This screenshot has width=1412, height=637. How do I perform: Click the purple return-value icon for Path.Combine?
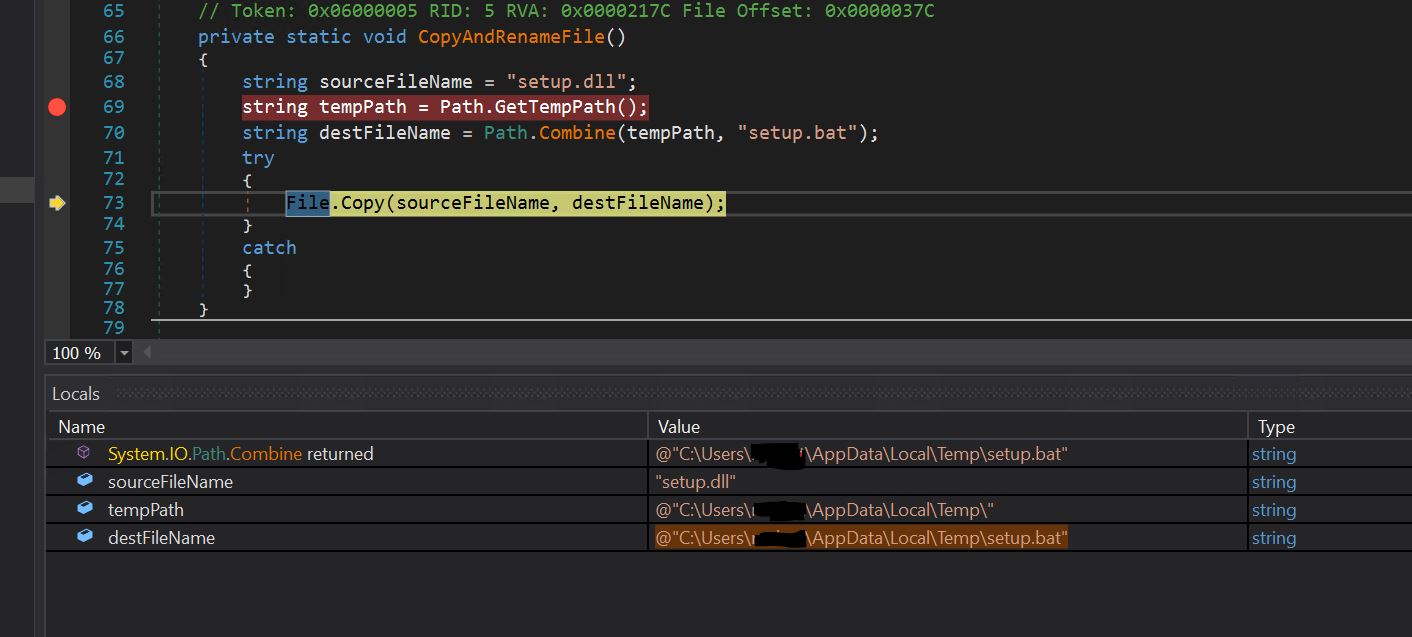(85, 453)
